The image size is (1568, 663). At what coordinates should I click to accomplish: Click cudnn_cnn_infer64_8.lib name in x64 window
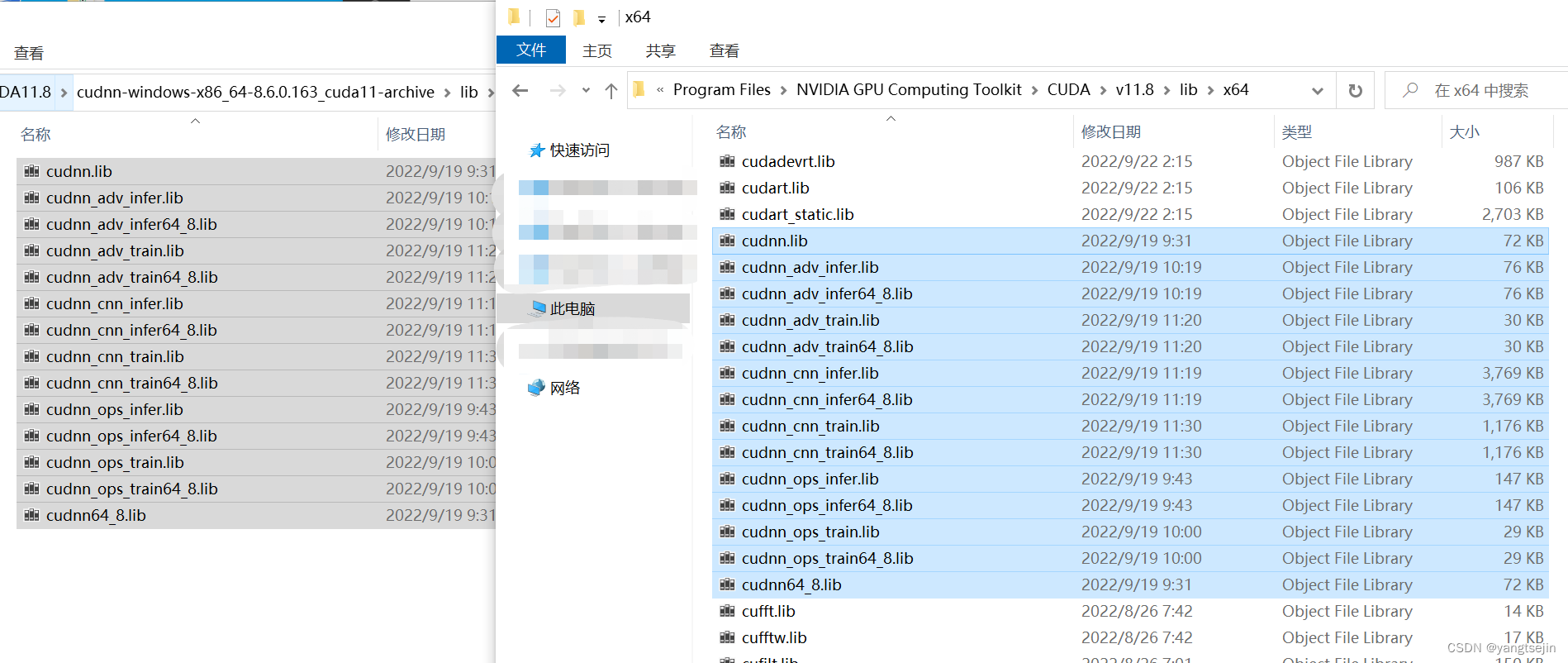(827, 399)
